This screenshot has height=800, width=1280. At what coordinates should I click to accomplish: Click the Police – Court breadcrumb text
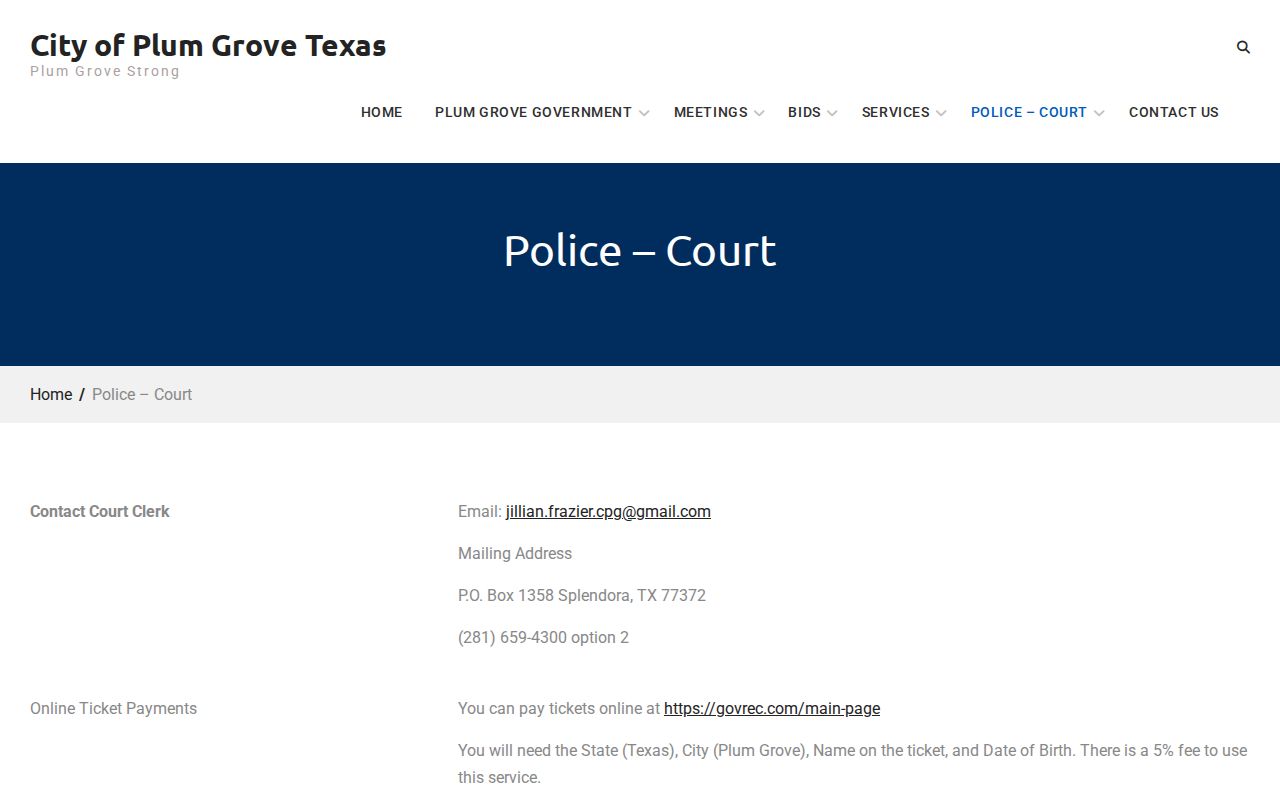pos(142,394)
